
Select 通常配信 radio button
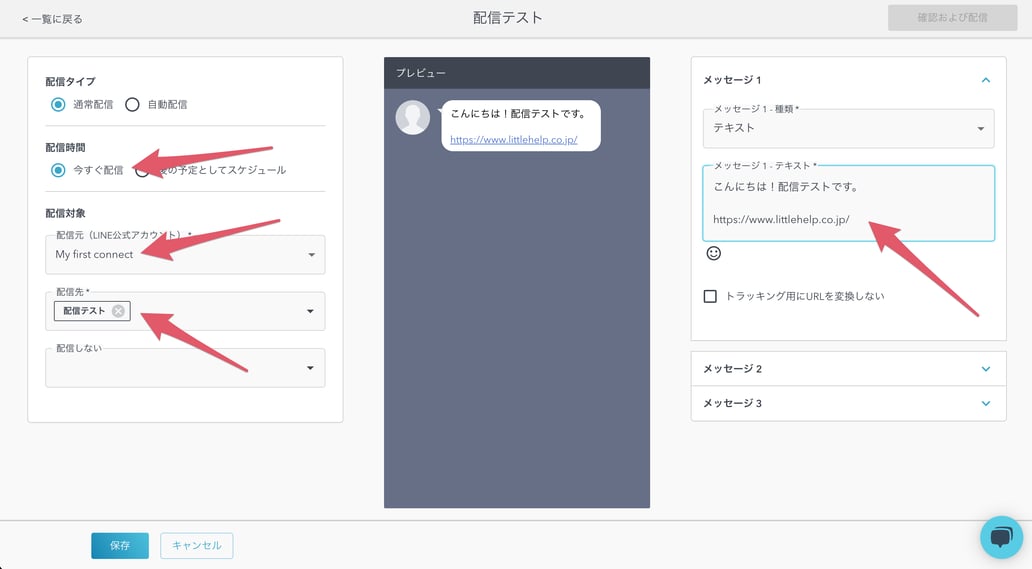click(58, 104)
